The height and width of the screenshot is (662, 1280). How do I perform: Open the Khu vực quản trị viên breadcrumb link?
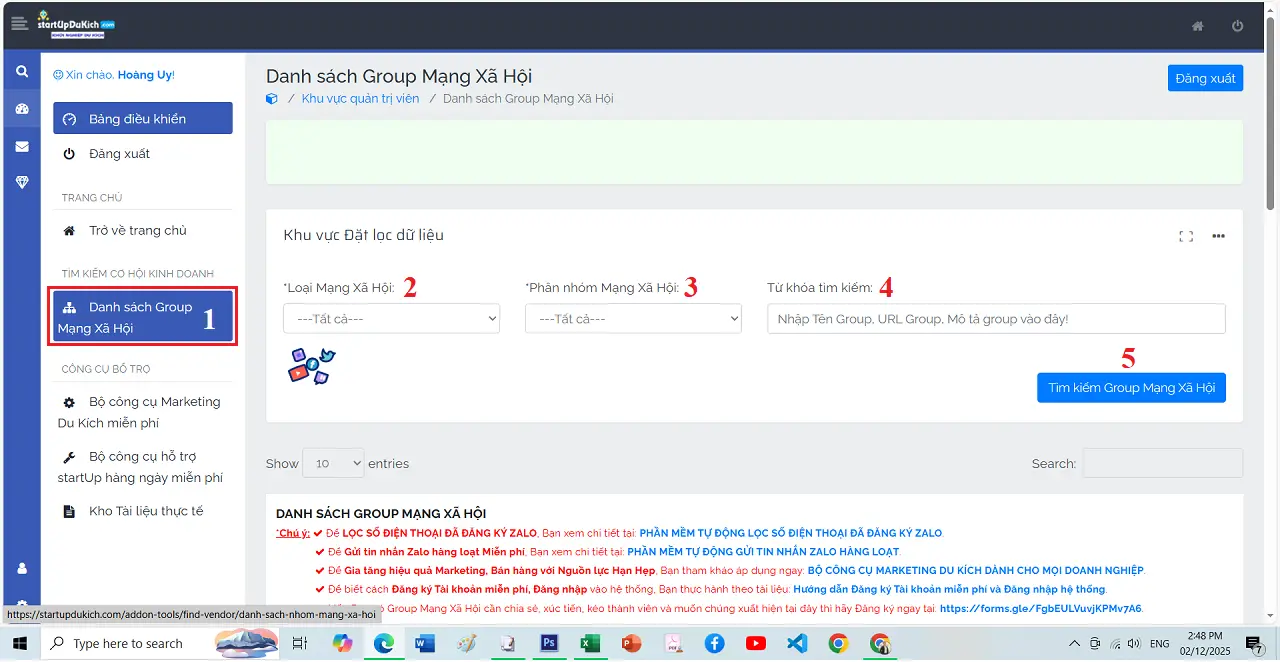[360, 99]
